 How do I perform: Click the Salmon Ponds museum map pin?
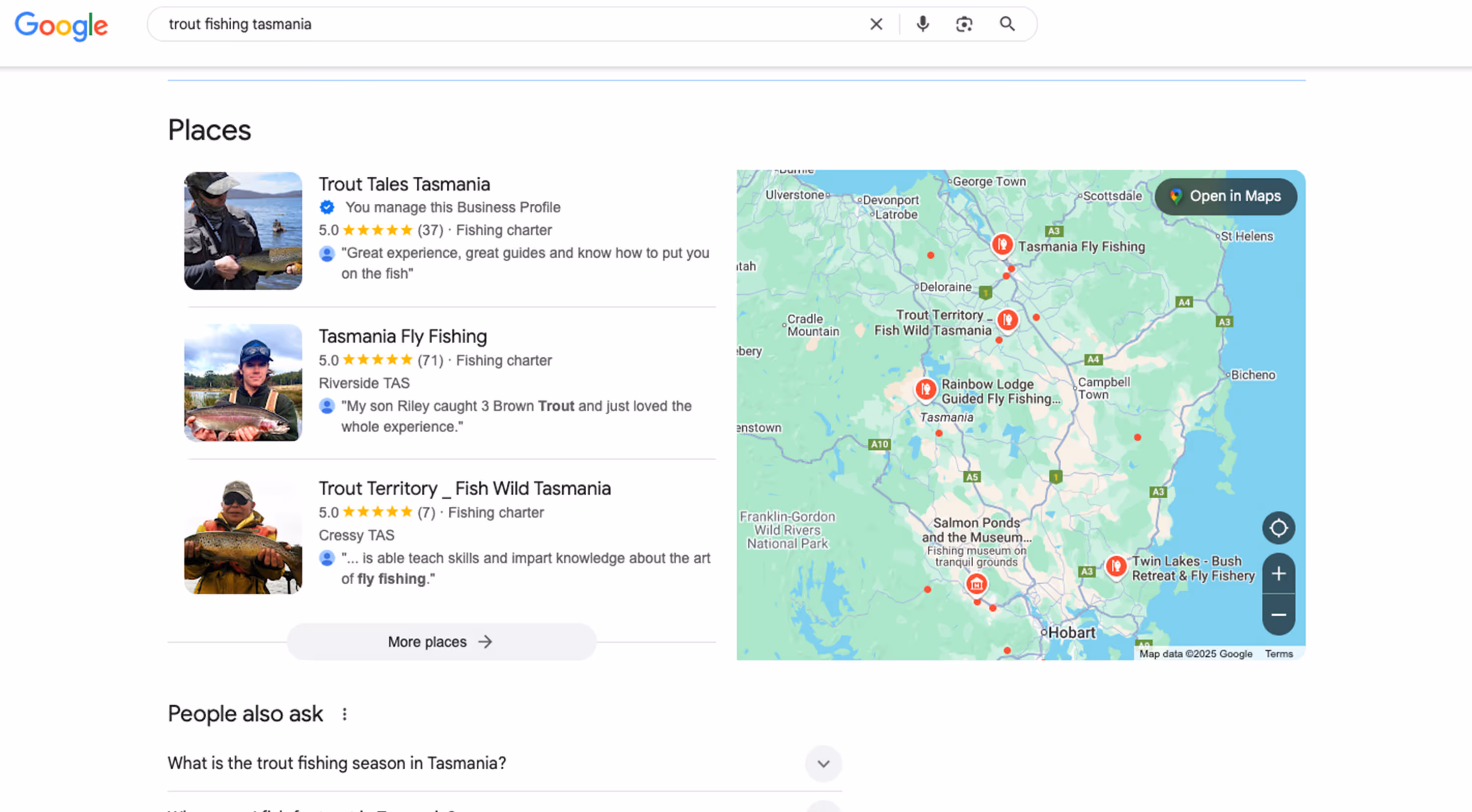[x=976, y=584]
